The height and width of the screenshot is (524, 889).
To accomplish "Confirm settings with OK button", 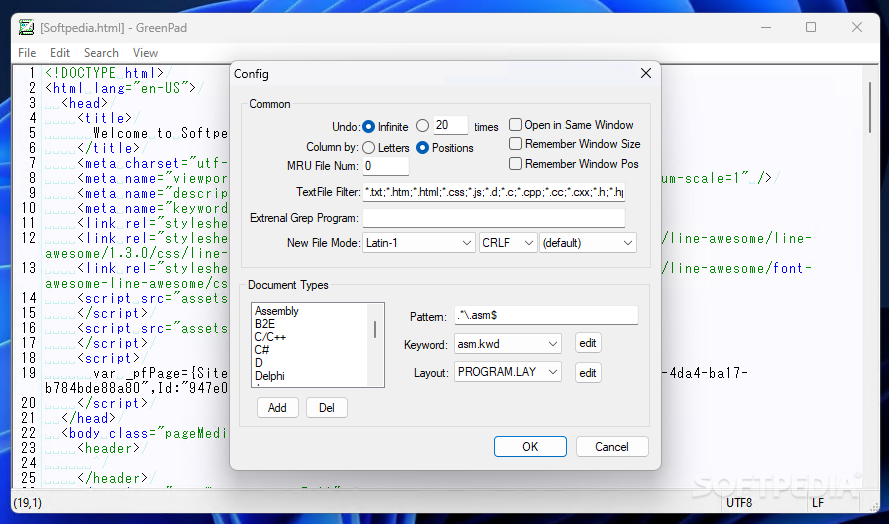I will point(530,446).
